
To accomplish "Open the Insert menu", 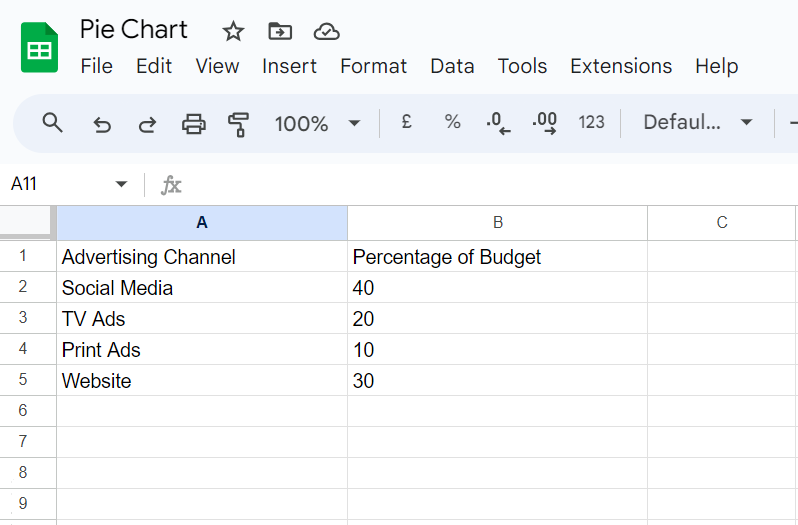I will [x=289, y=66].
